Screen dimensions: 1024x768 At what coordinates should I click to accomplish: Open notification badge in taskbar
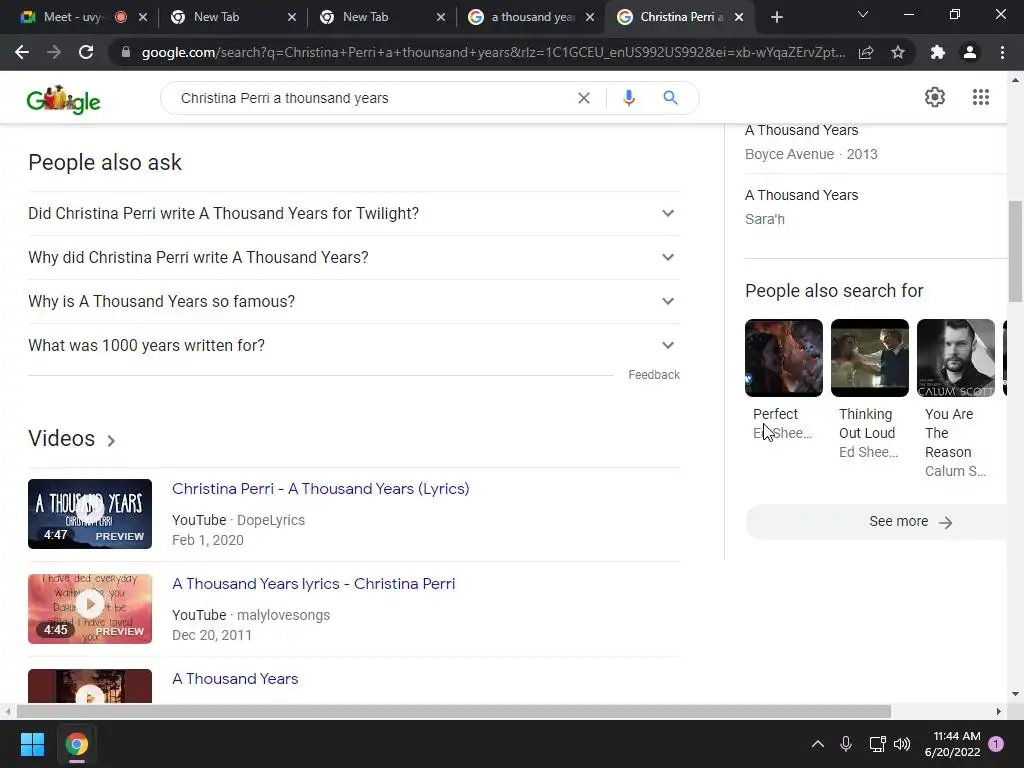[996, 744]
